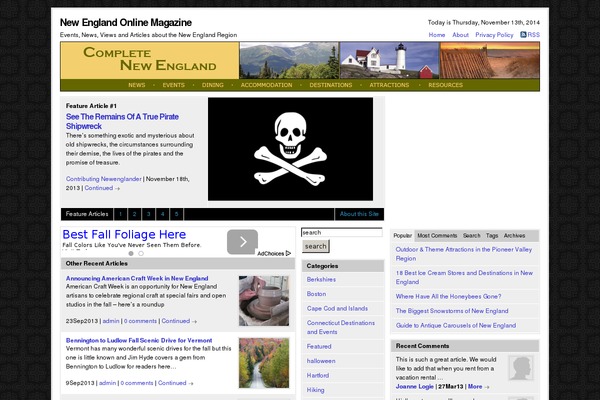Go to the Home link
The width and height of the screenshot is (600, 400).
click(437, 35)
